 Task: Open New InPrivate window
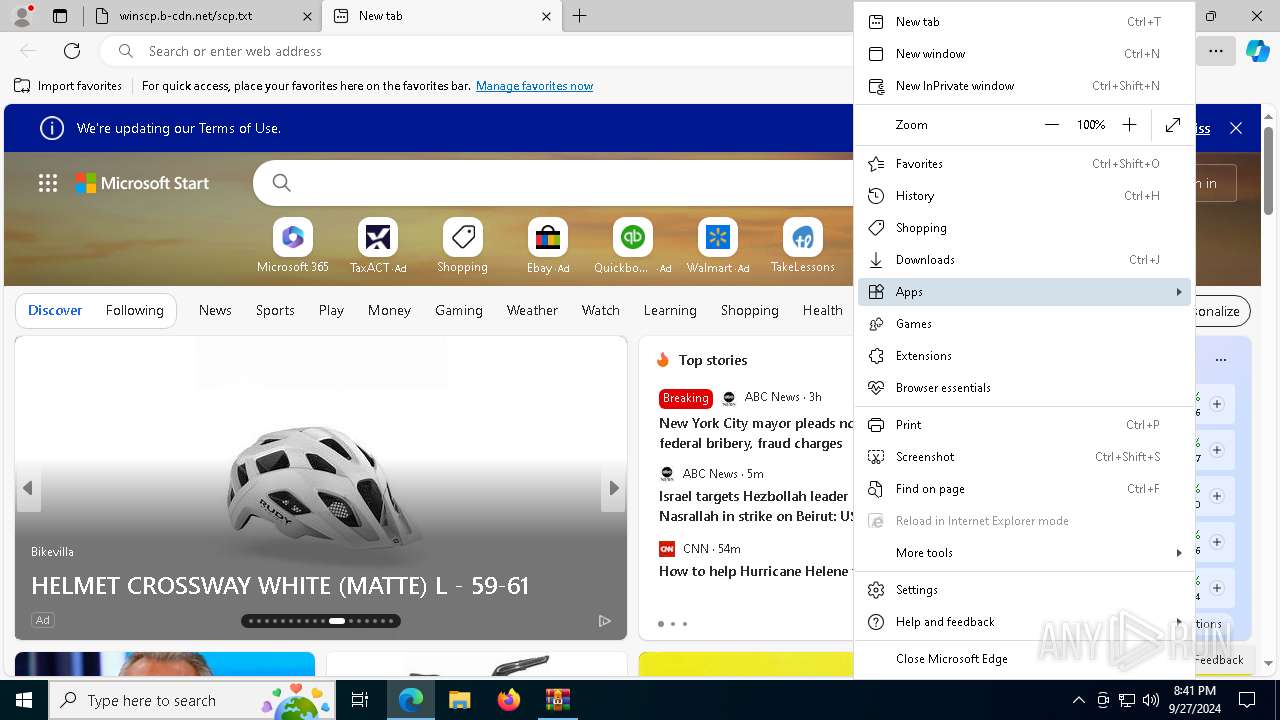click(x=1024, y=86)
